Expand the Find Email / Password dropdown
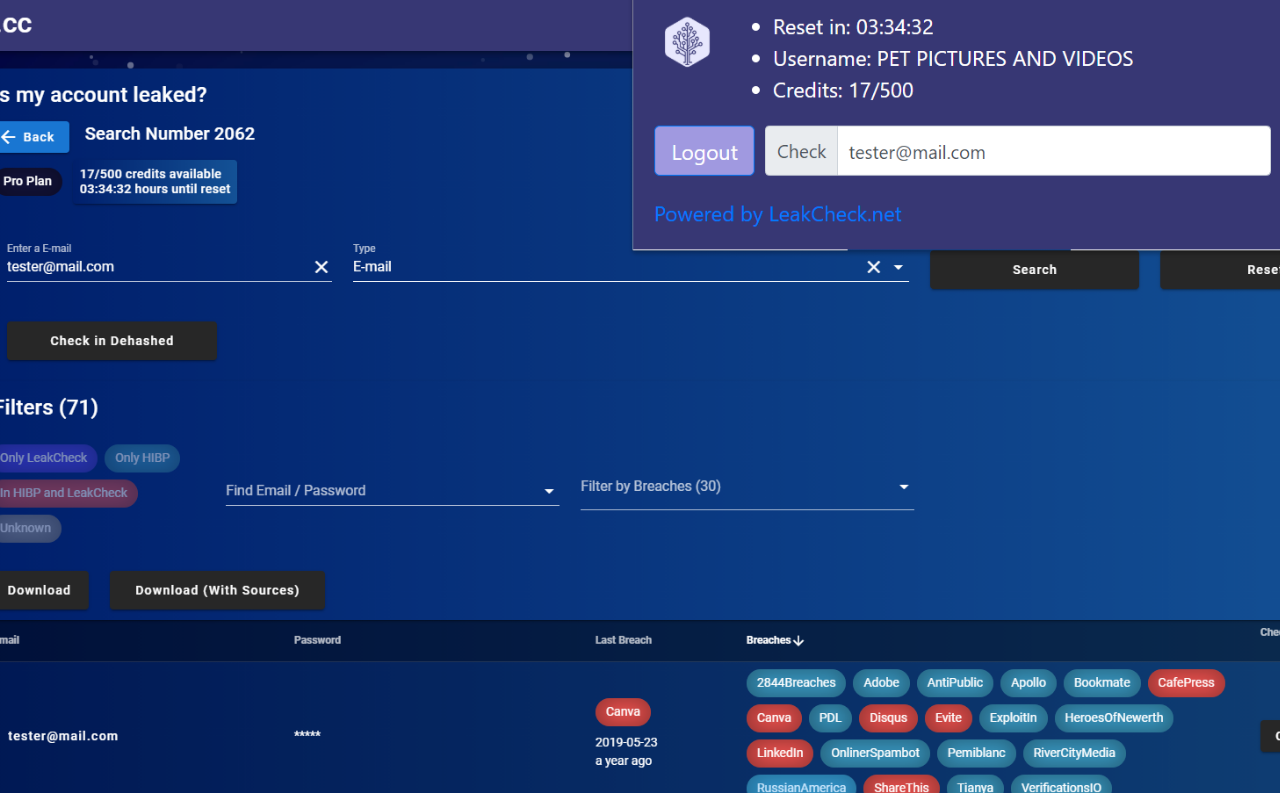1280x800 pixels. (x=548, y=491)
